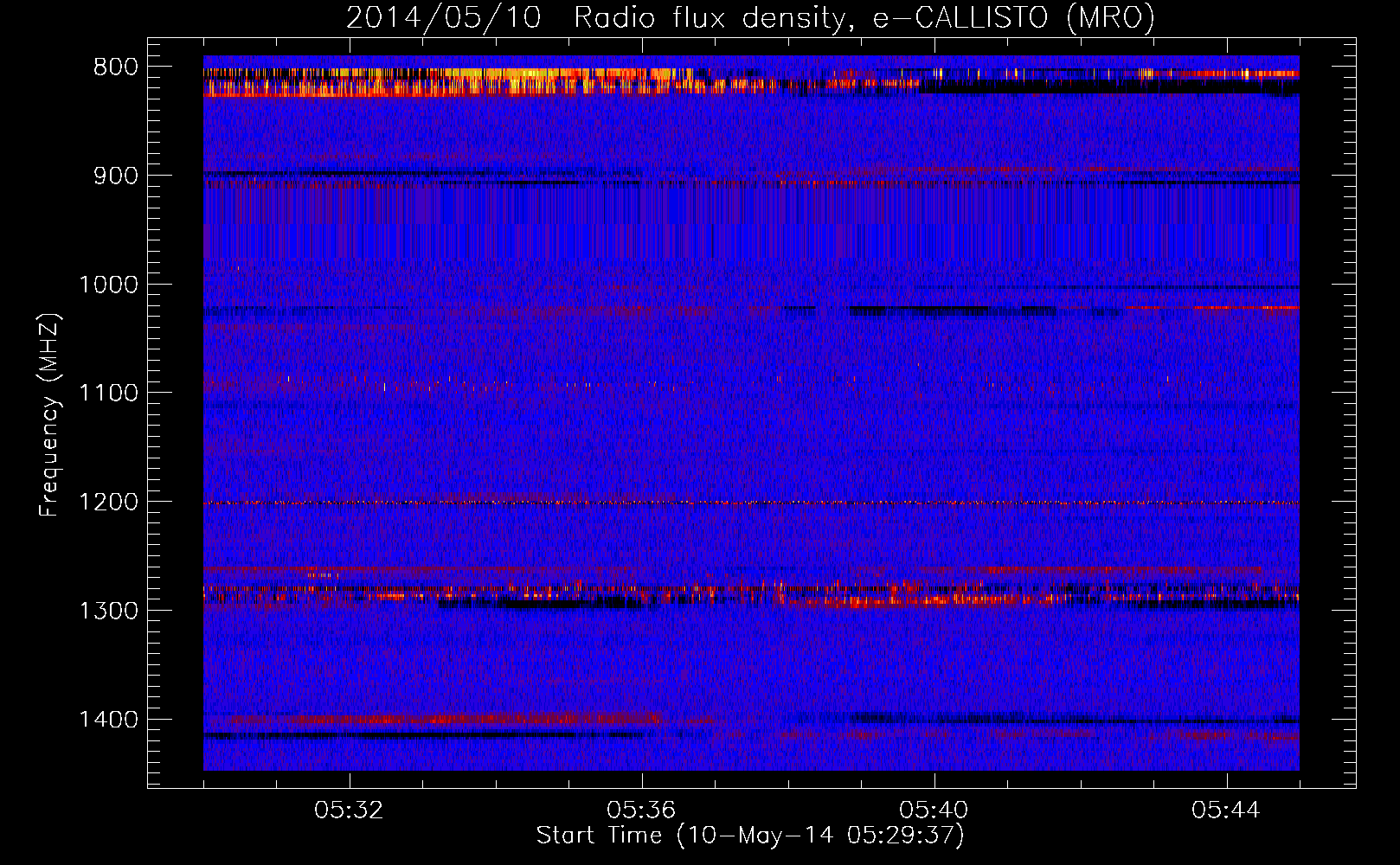Image resolution: width=1400 pixels, height=865 pixels.
Task: Click the 1200 frequency tick label
Action: click(108, 503)
